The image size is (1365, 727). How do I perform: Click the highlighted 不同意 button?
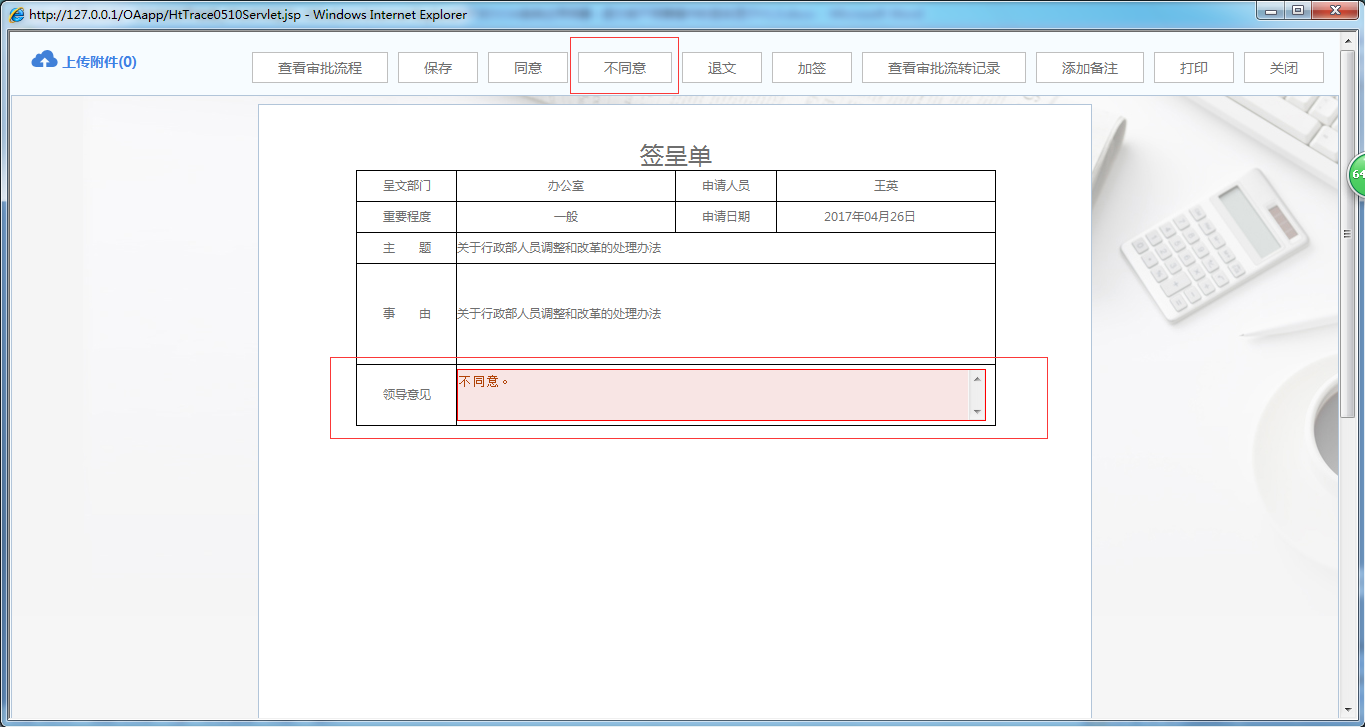click(x=623, y=67)
